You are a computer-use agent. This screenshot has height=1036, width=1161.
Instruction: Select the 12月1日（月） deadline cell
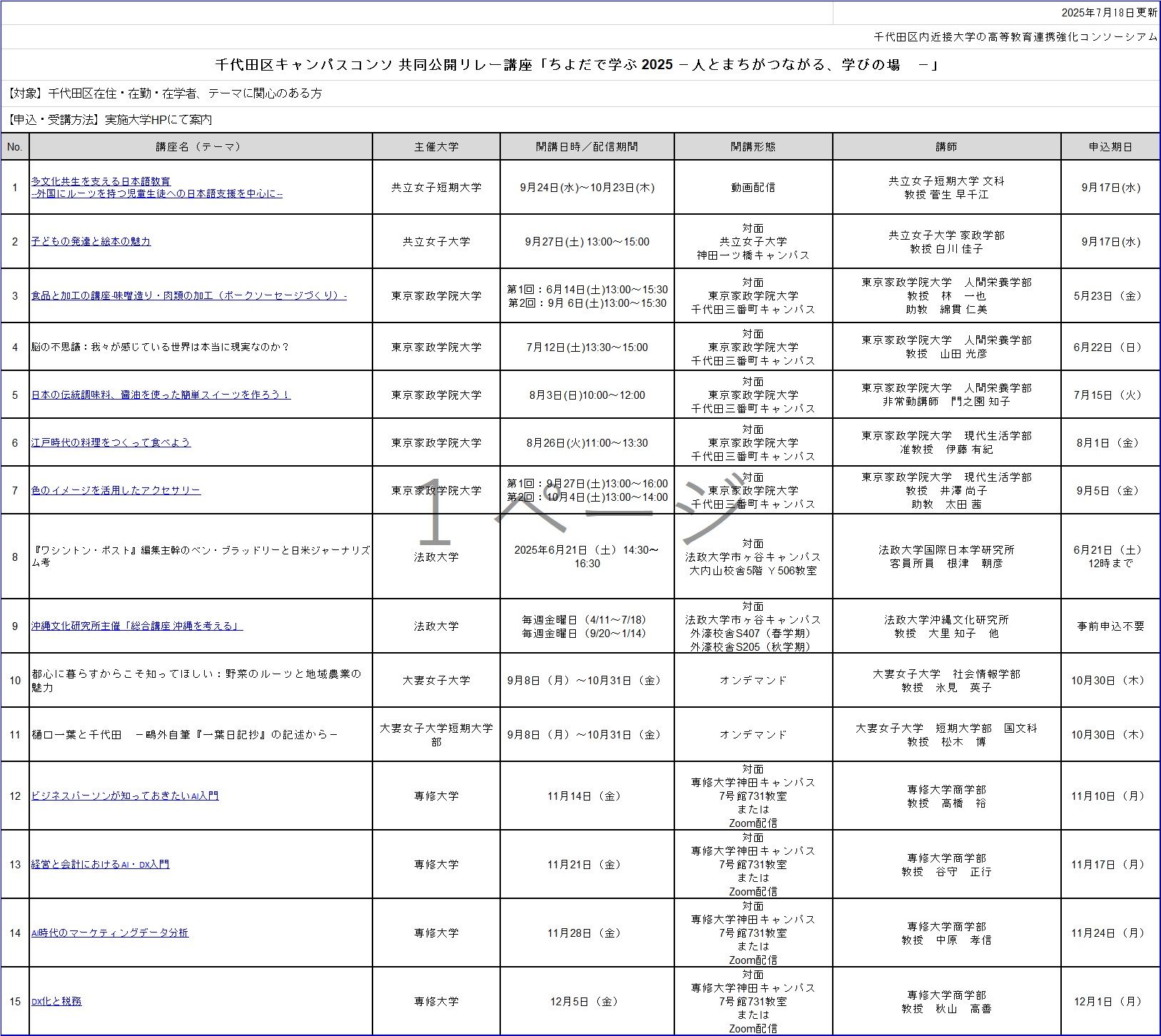point(1110,1001)
